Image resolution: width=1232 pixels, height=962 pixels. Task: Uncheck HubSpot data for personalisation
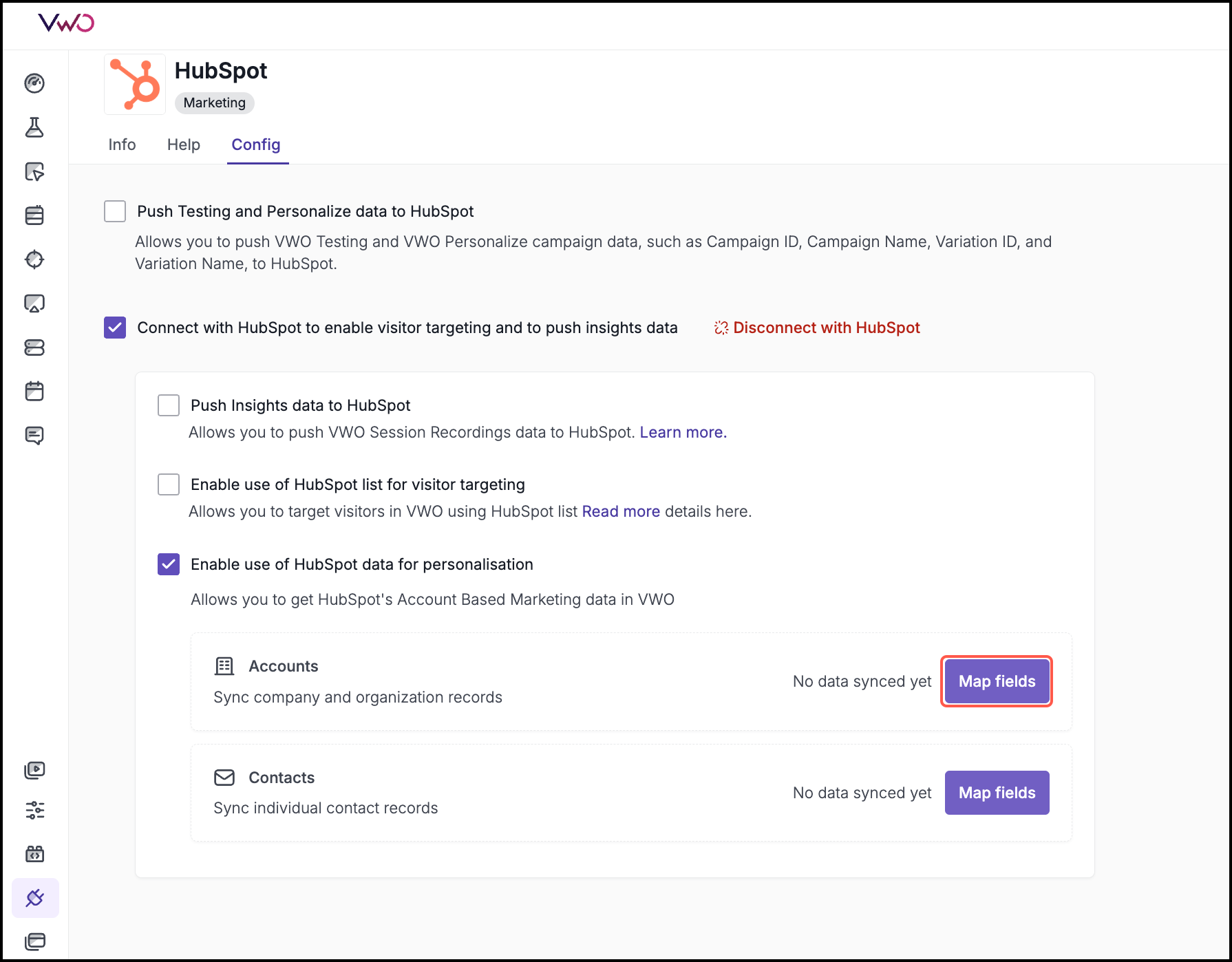click(x=169, y=564)
